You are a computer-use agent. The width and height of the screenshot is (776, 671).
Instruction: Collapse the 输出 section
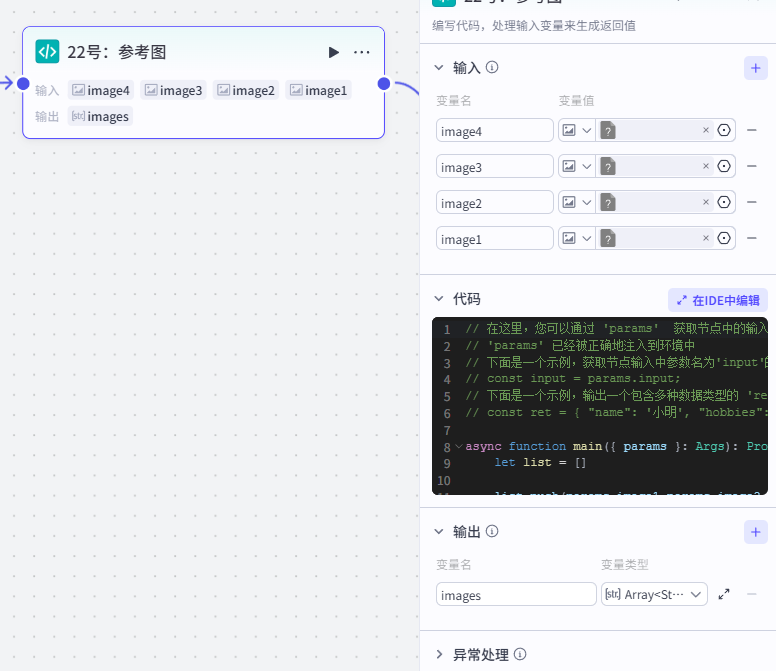pos(439,531)
